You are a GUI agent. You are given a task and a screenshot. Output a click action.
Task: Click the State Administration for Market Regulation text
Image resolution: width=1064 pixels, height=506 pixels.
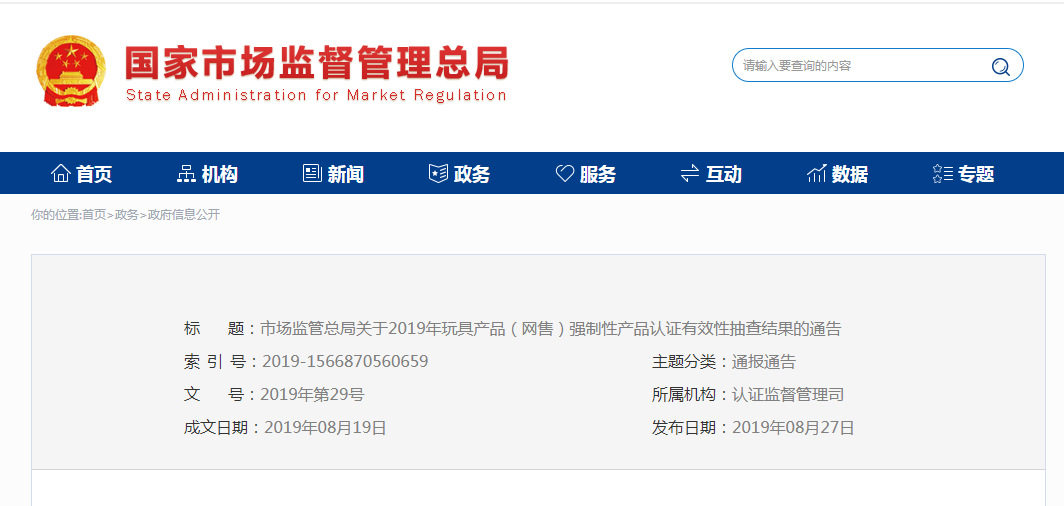[x=316, y=95]
